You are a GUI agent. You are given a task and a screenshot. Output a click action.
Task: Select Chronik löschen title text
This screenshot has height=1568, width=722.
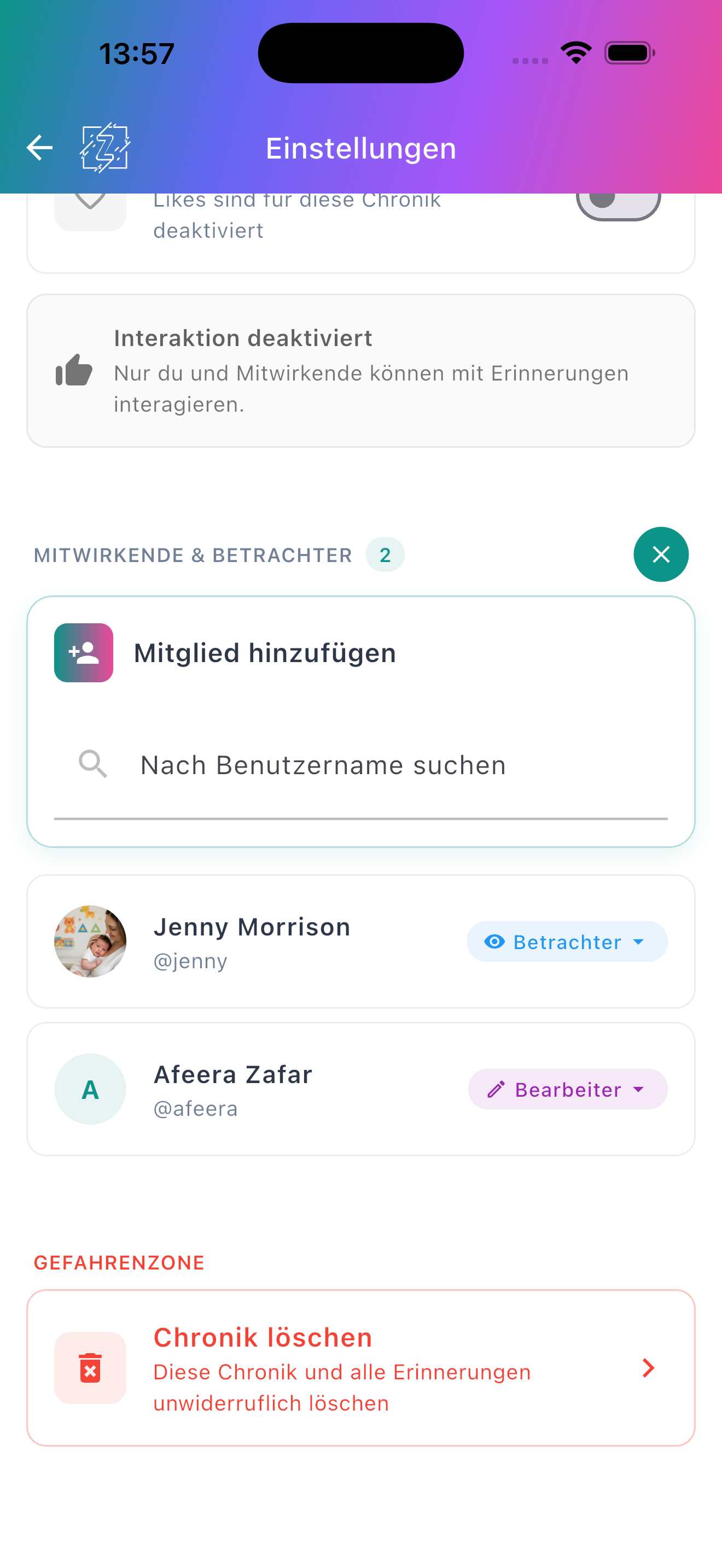click(263, 1337)
